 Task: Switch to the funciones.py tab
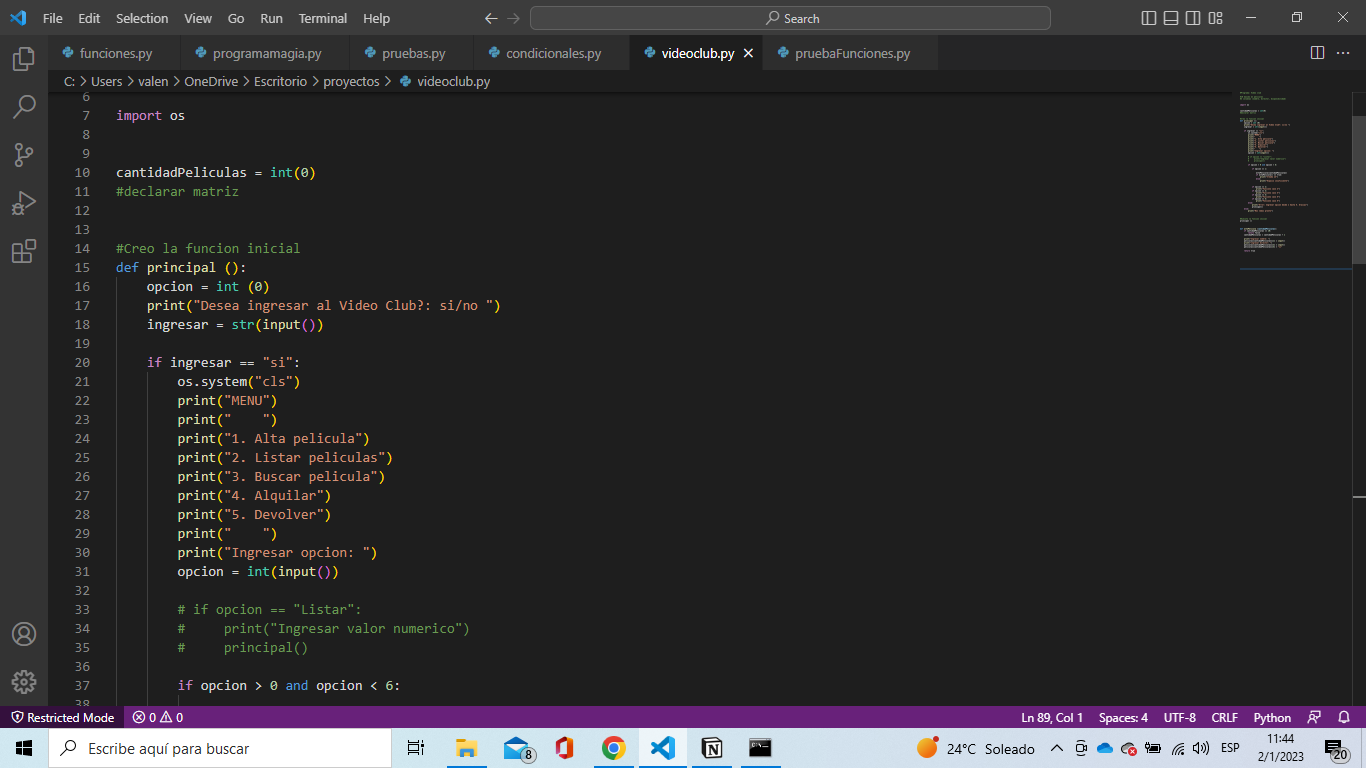point(114,53)
